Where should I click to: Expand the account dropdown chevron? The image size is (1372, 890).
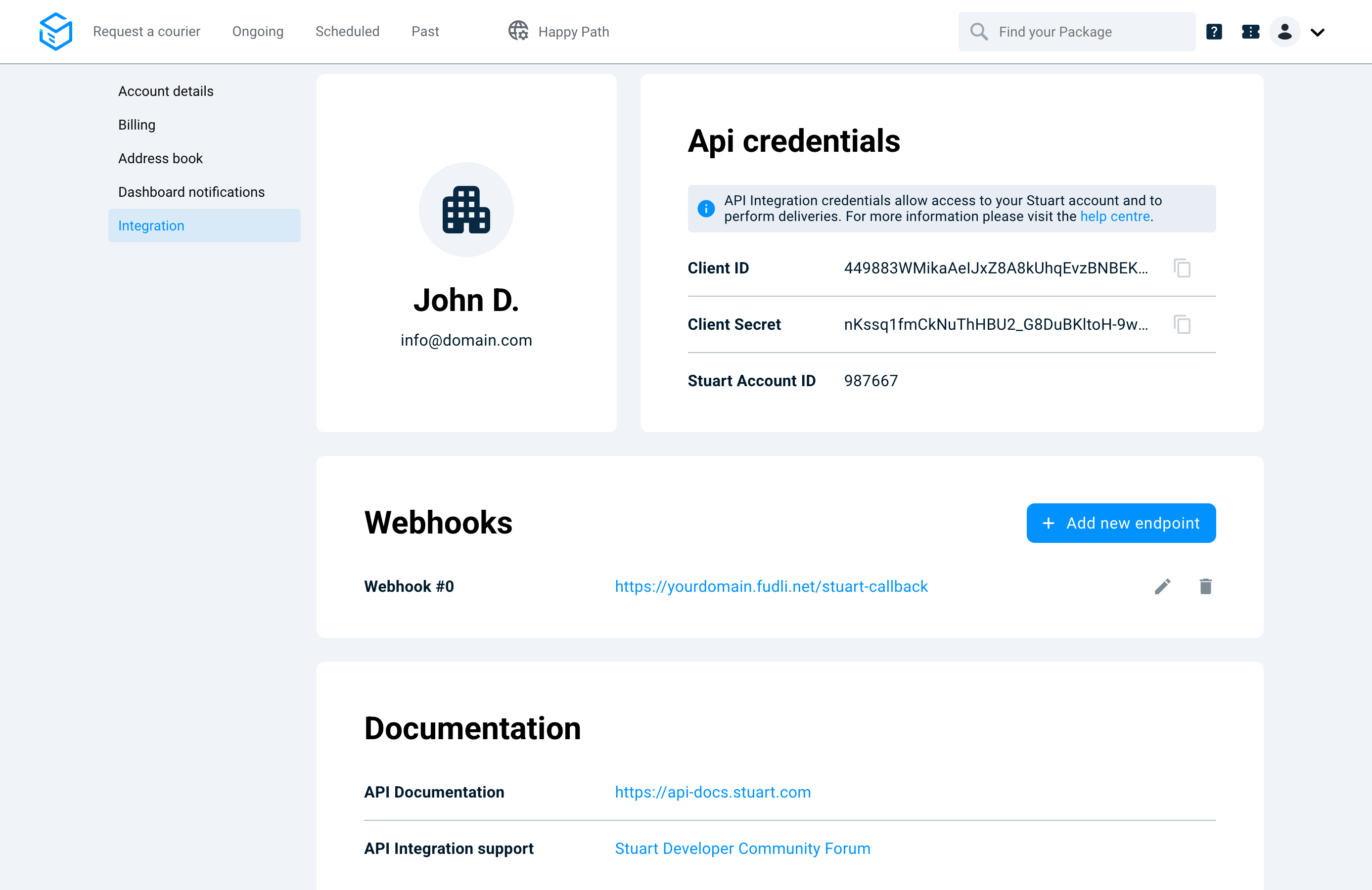coord(1318,32)
